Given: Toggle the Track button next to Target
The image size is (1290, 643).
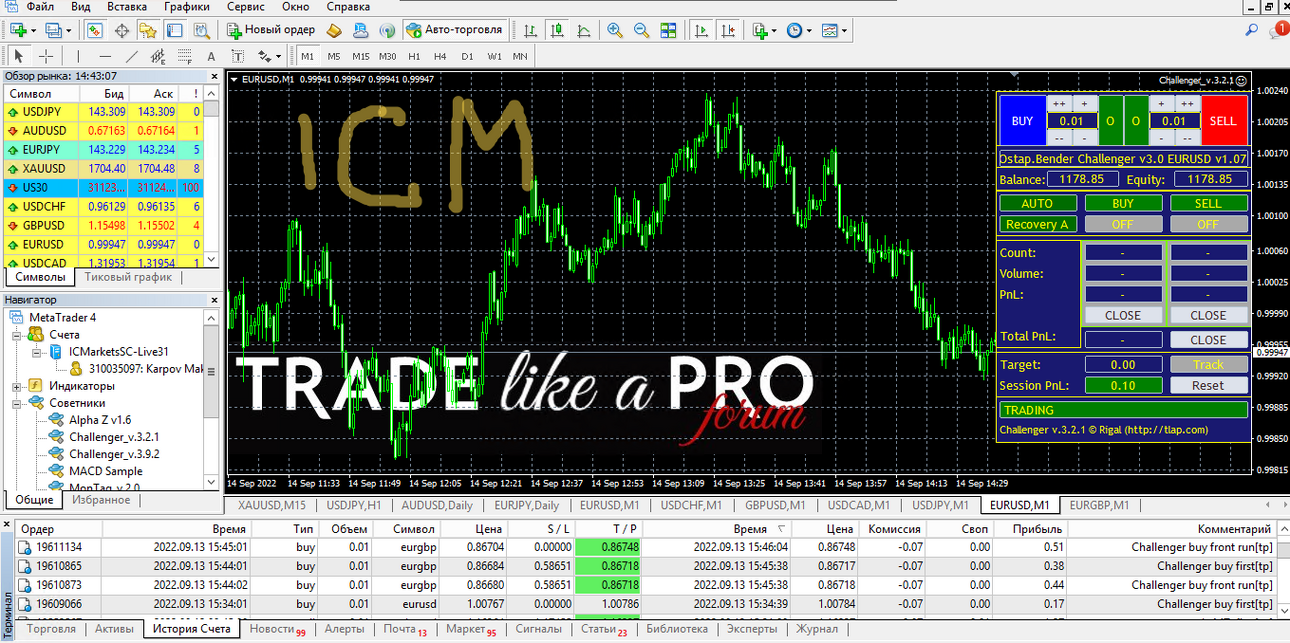Looking at the screenshot, I should coord(1208,365).
